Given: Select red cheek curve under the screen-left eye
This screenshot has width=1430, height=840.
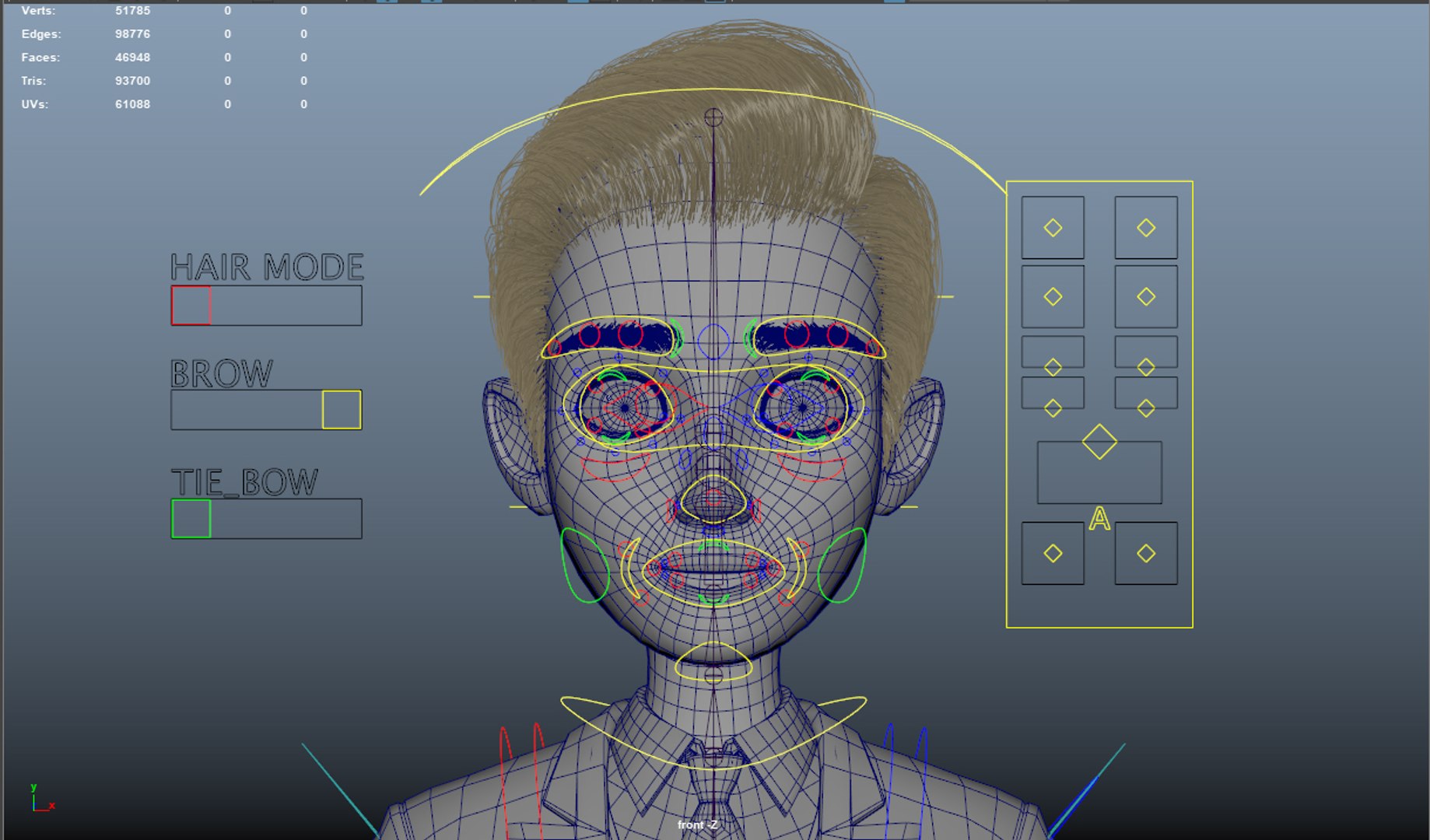Looking at the screenshot, I should click(x=616, y=467).
